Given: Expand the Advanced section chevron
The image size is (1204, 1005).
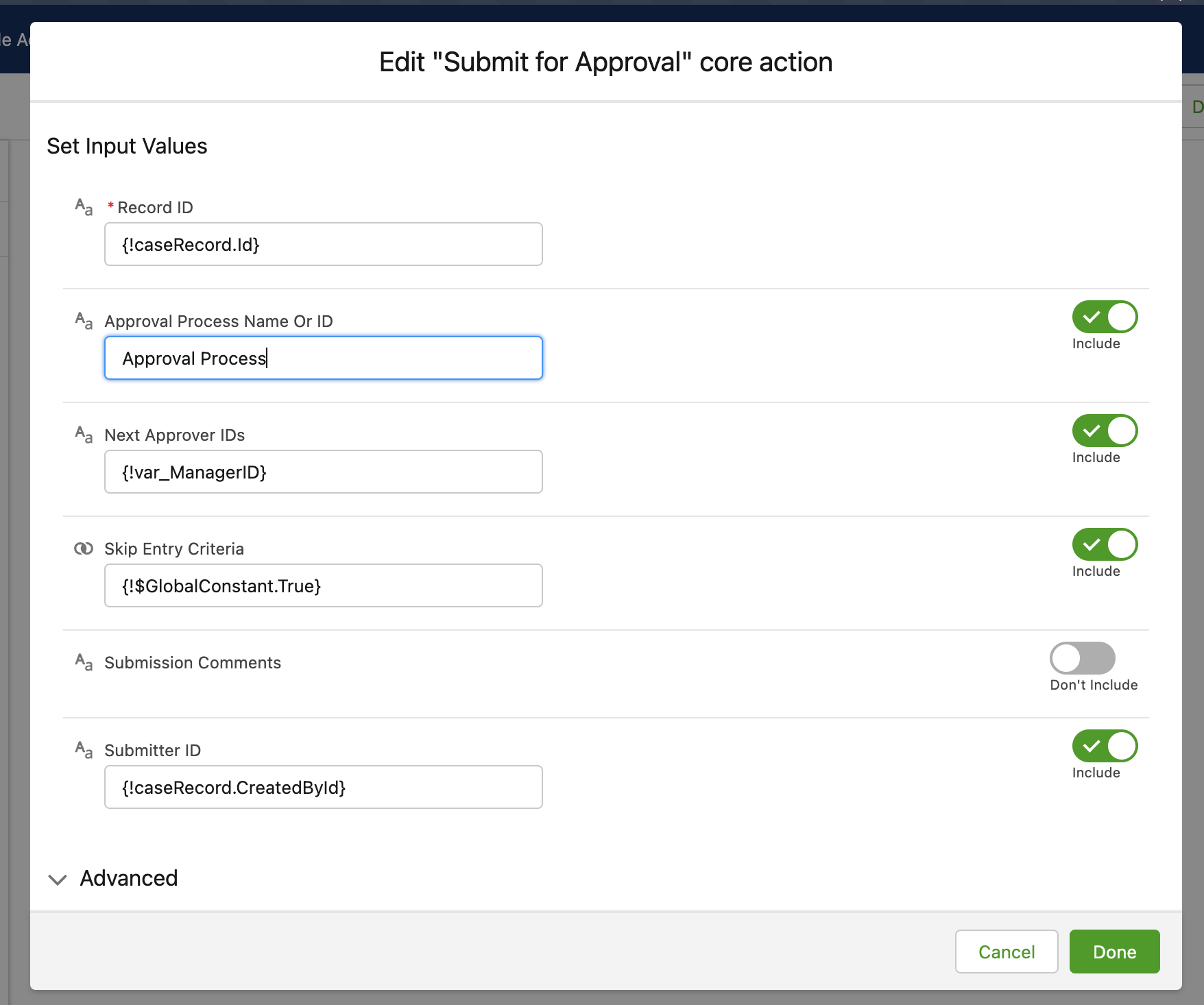Looking at the screenshot, I should (58, 879).
